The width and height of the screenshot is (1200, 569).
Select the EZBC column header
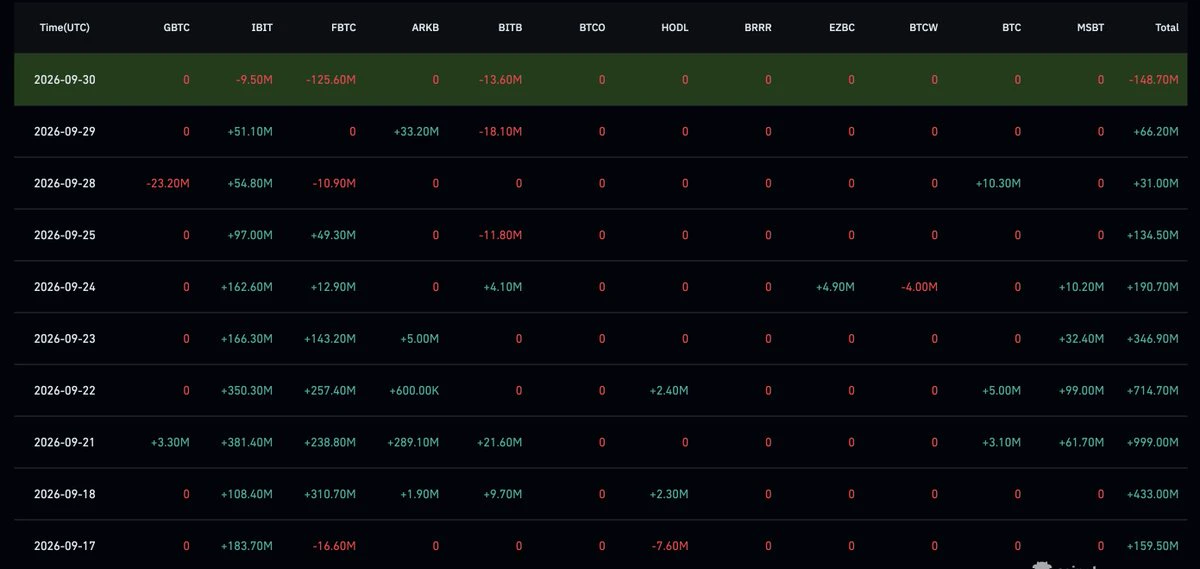point(842,28)
